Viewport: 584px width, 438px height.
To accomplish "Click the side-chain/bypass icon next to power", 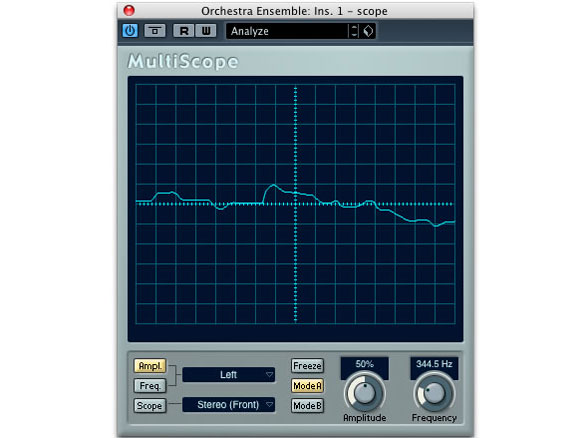I will click(155, 31).
